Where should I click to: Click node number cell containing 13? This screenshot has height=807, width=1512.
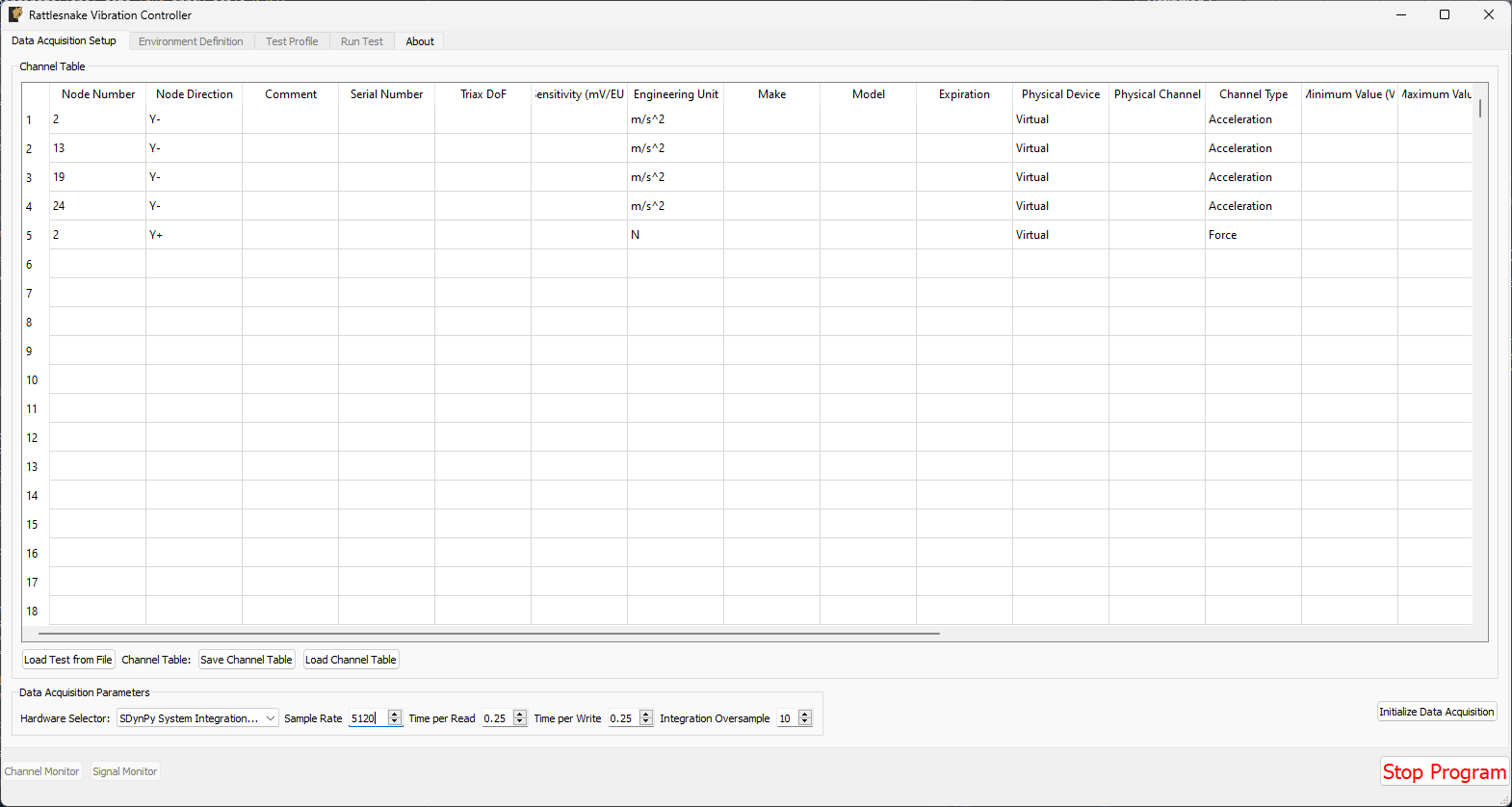(98, 148)
